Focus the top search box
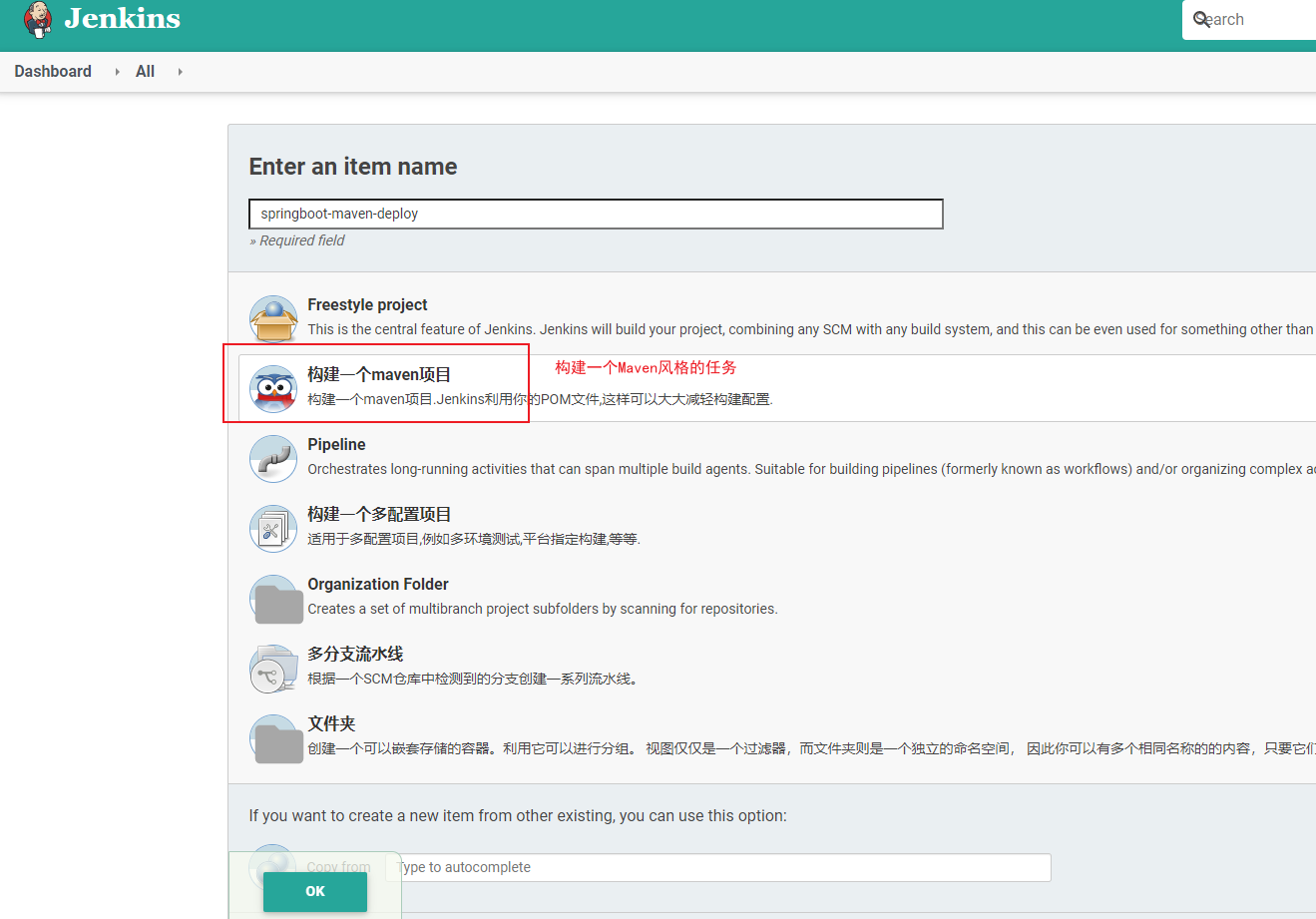The image size is (1316, 919). pyautogui.click(x=1249, y=20)
